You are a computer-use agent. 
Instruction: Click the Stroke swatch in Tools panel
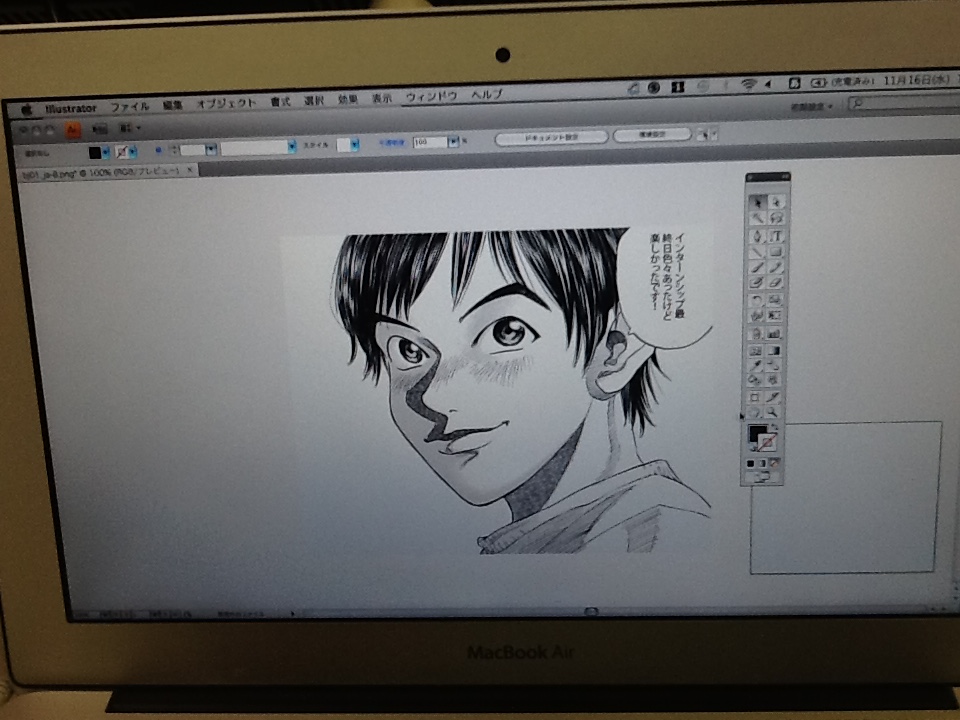(768, 444)
